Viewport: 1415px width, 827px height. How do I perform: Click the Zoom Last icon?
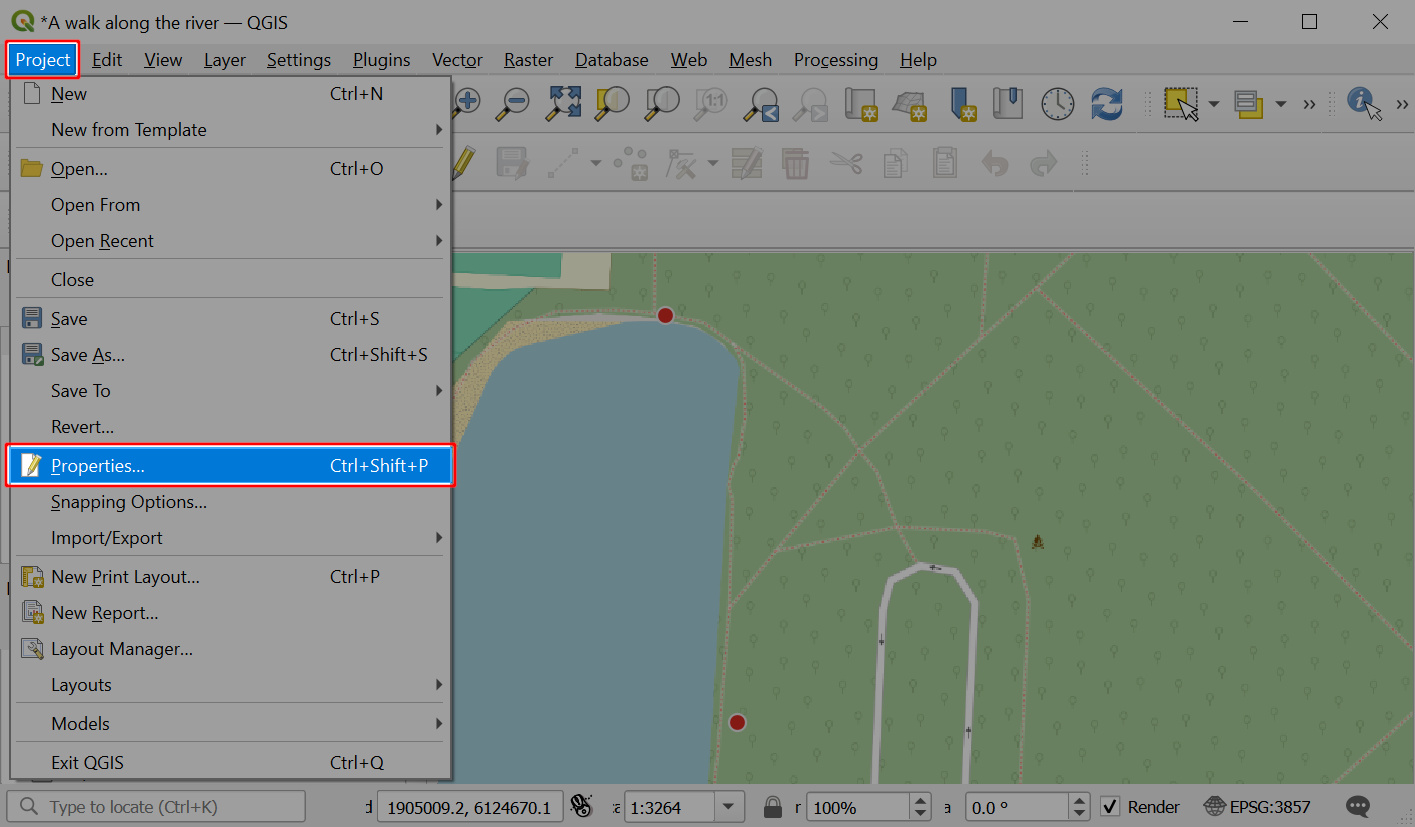click(x=763, y=103)
